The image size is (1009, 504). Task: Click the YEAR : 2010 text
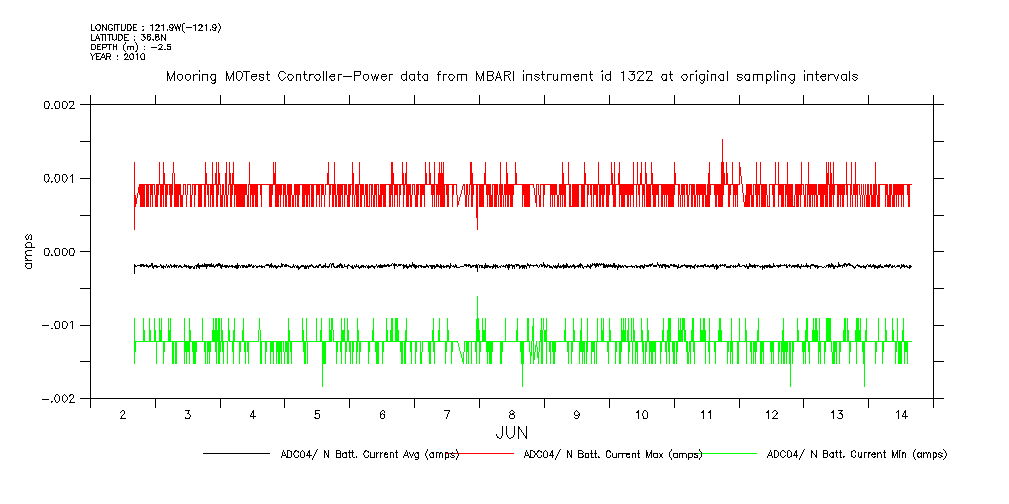(118, 57)
